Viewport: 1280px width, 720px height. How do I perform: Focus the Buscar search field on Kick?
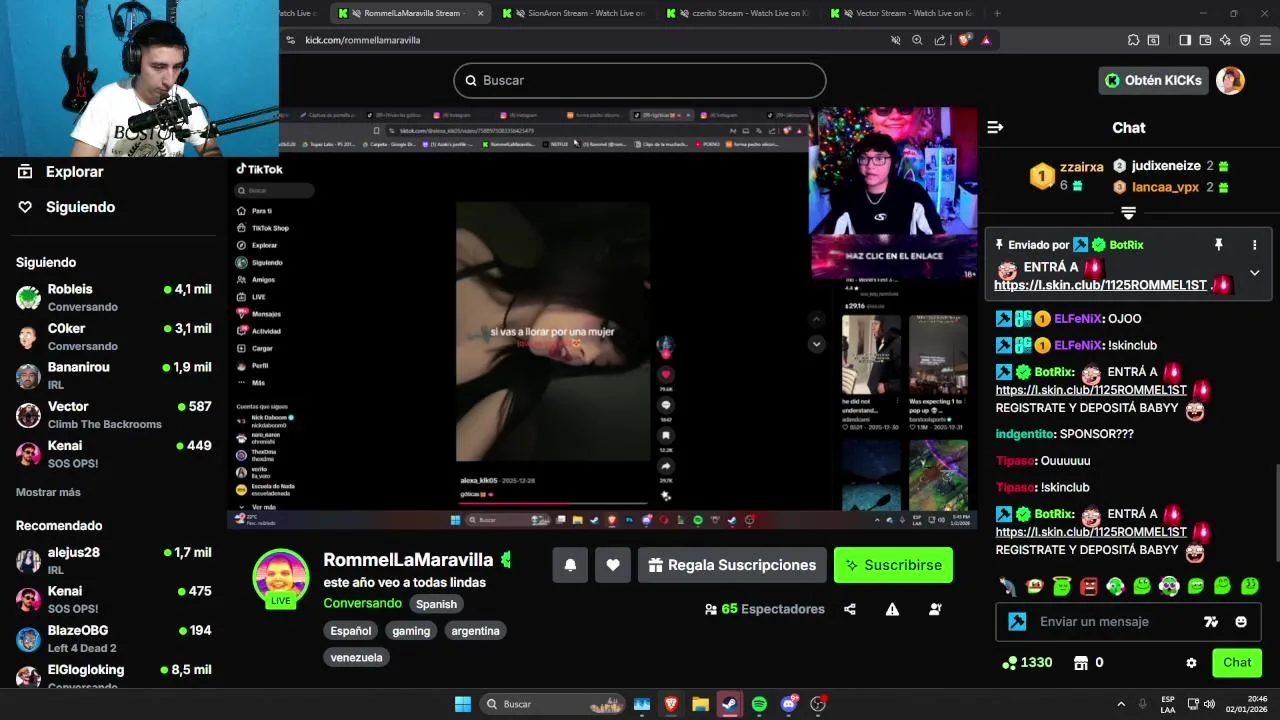click(640, 80)
